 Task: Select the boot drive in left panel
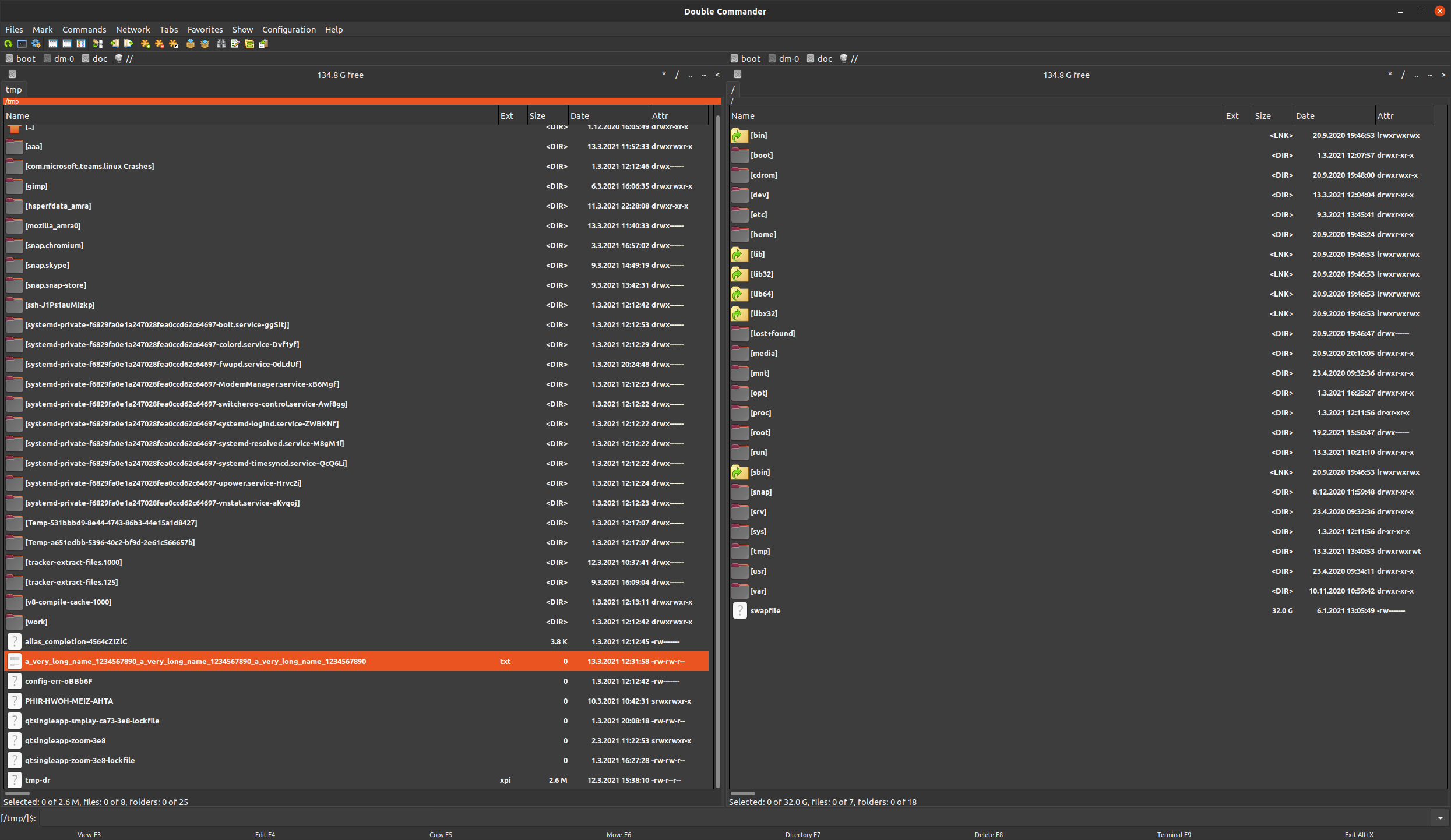pos(21,59)
